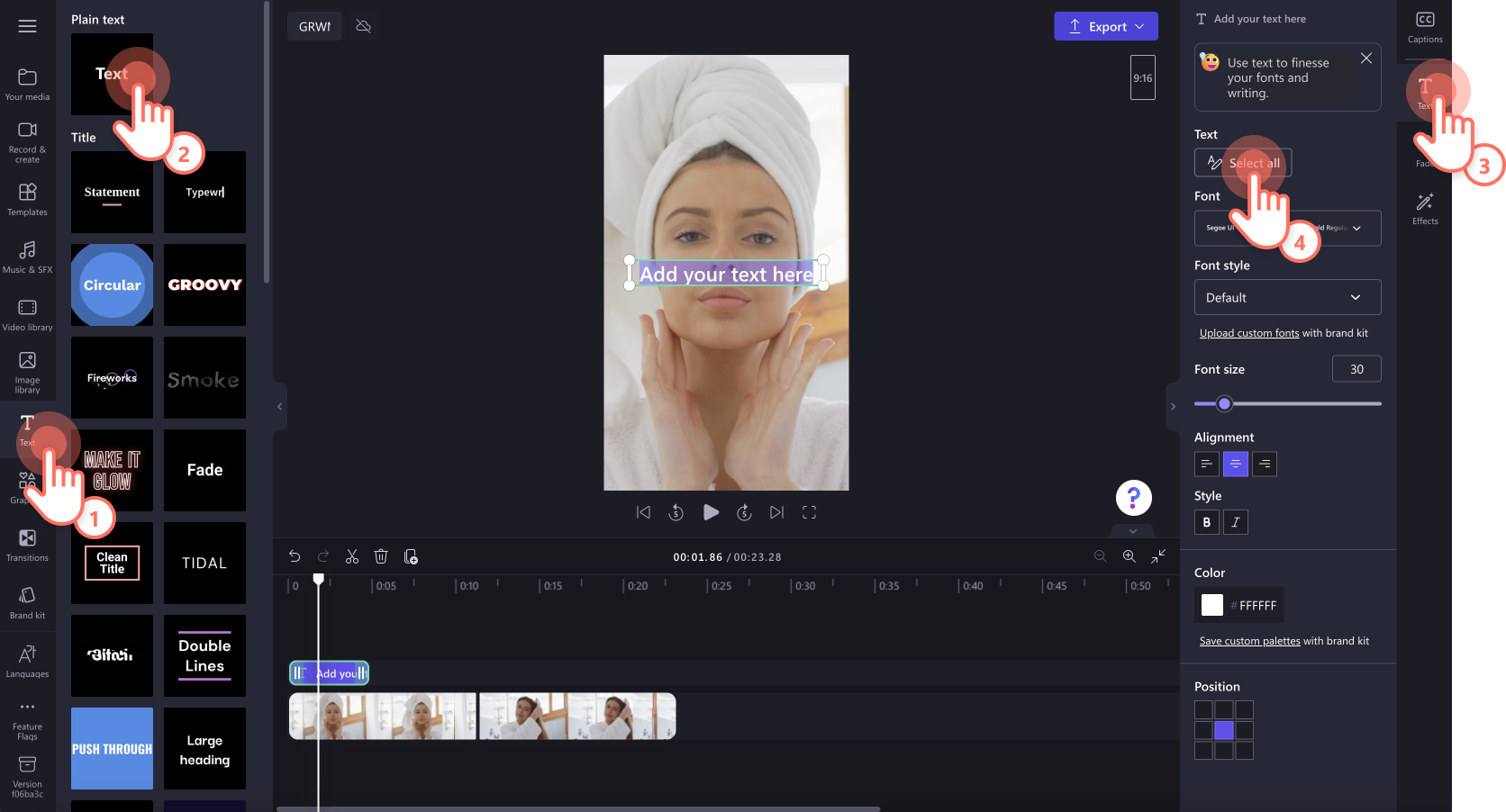Open the Brand kit sidebar item
1506x812 pixels.
pos(27,603)
